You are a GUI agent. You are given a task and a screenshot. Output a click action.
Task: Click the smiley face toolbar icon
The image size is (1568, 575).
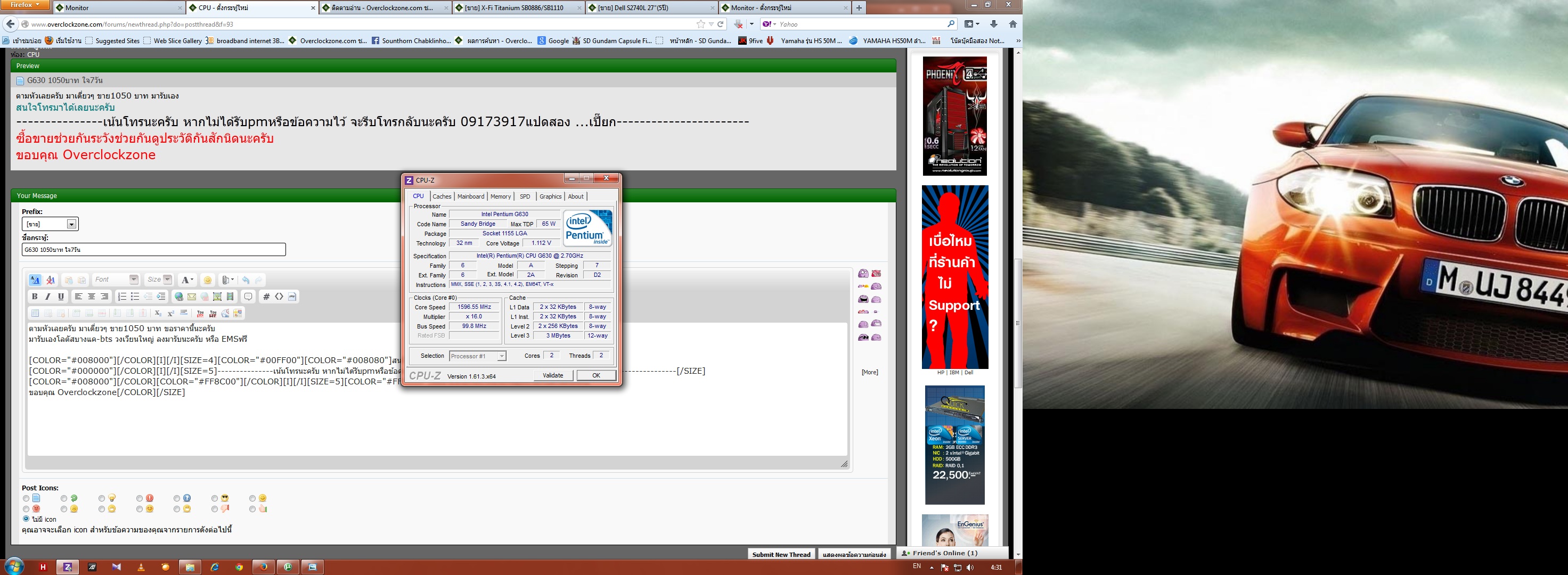[208, 280]
